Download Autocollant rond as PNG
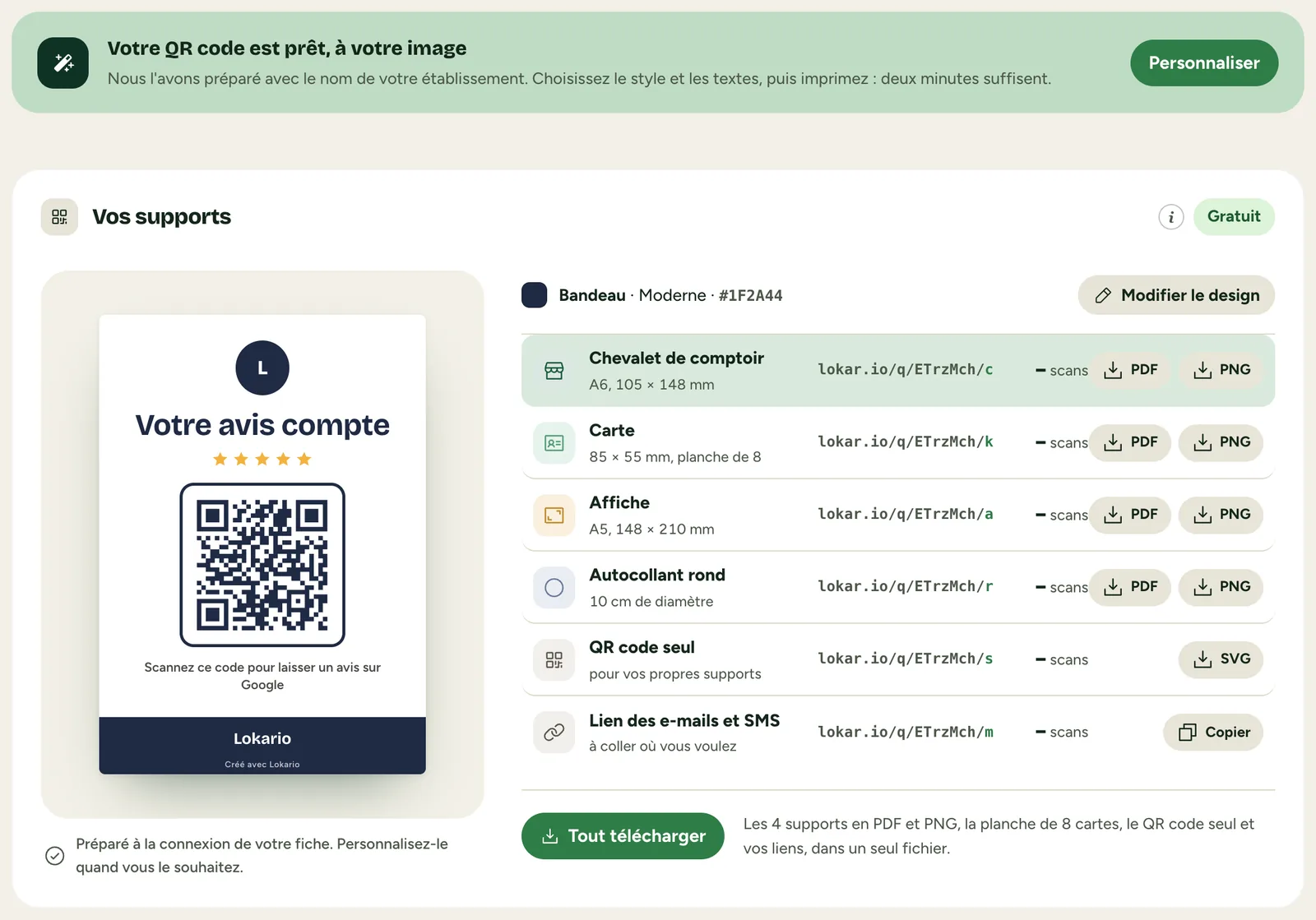The height and width of the screenshot is (920, 1316). [1221, 587]
